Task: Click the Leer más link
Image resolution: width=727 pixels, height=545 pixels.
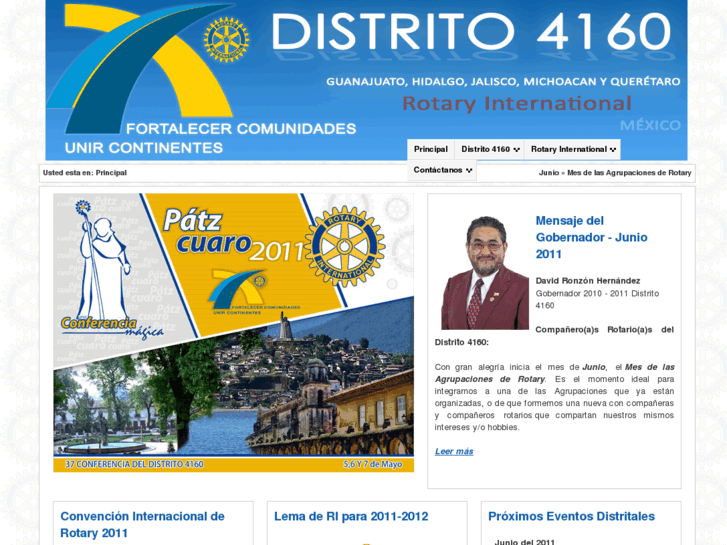Action: (454, 451)
